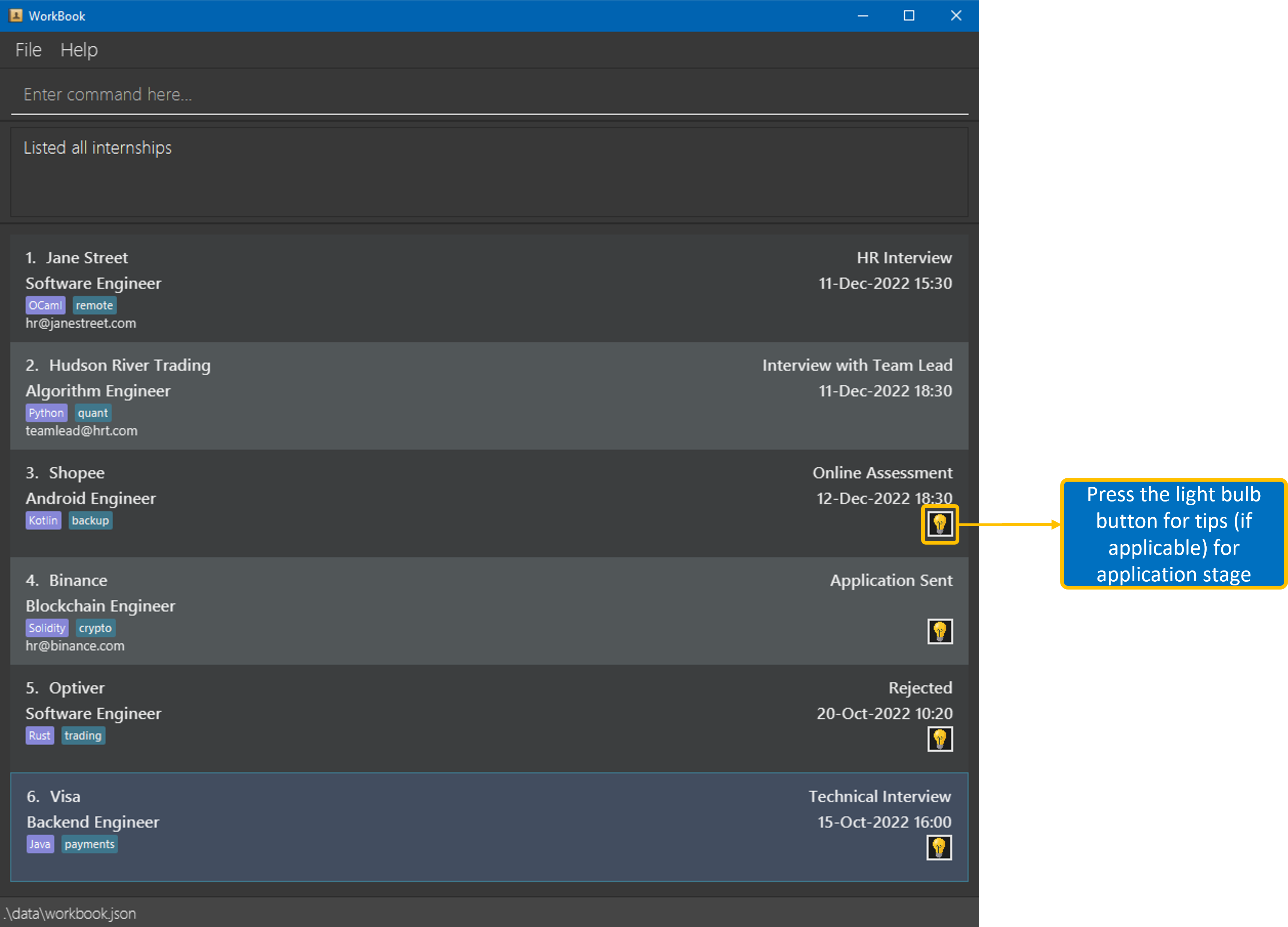Viewport: 1288px width, 927px height.
Task: Click the OCaml language tag
Action: point(45,305)
